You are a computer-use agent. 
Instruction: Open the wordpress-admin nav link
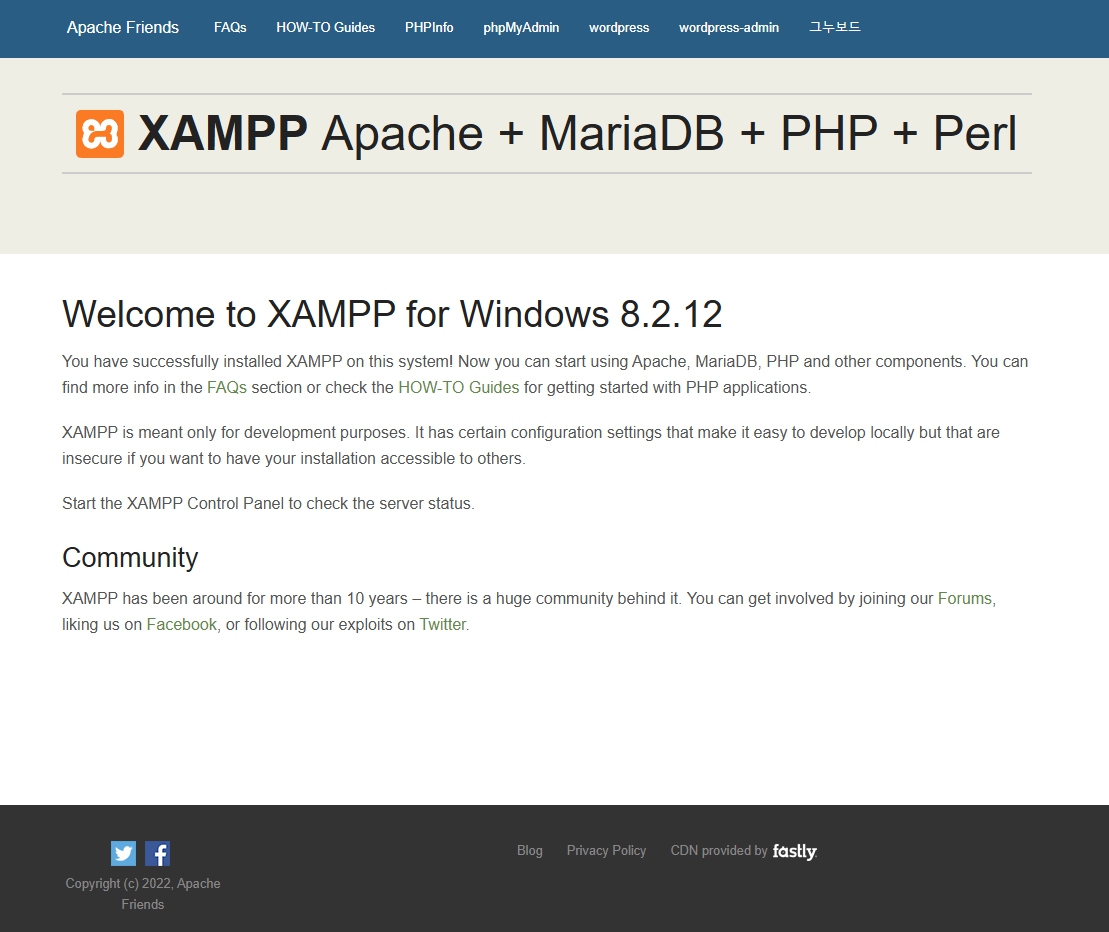729,28
